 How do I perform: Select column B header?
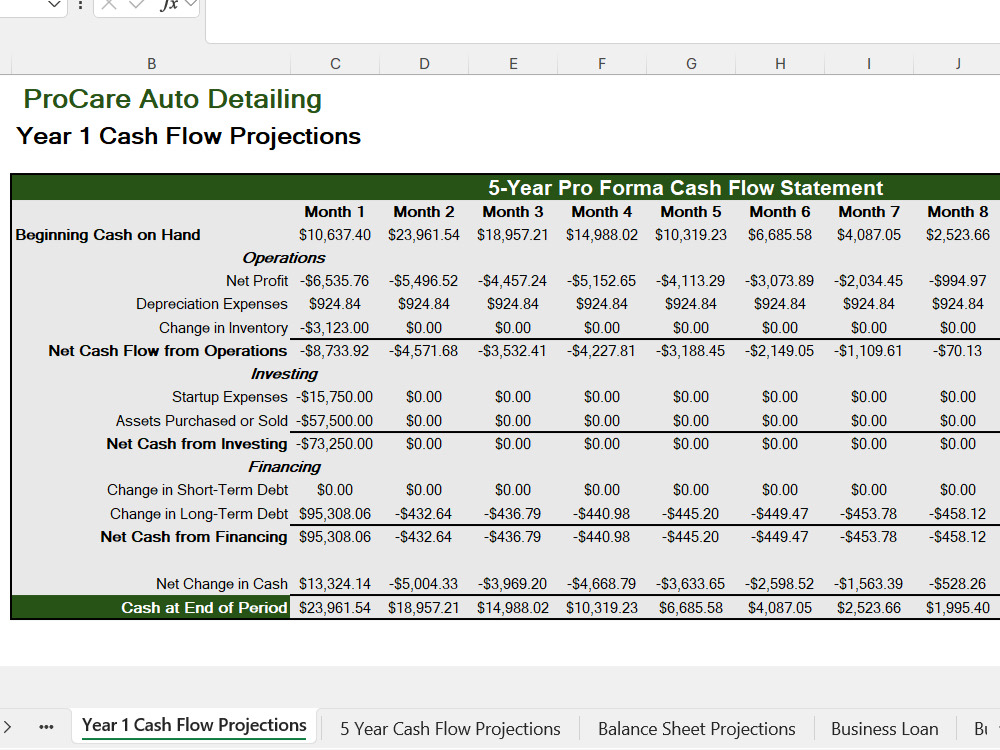click(151, 64)
